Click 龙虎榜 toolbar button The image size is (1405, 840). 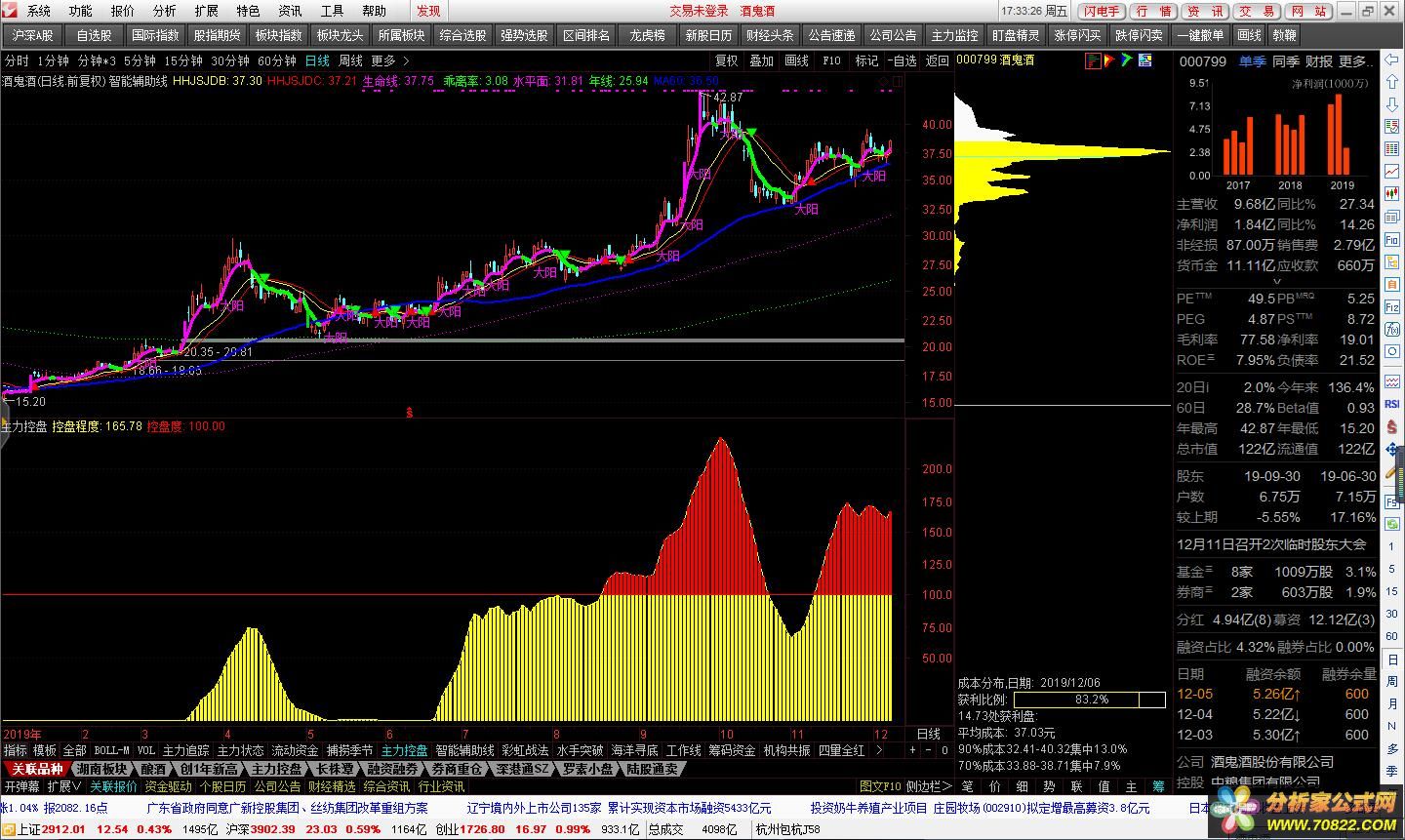(x=647, y=35)
